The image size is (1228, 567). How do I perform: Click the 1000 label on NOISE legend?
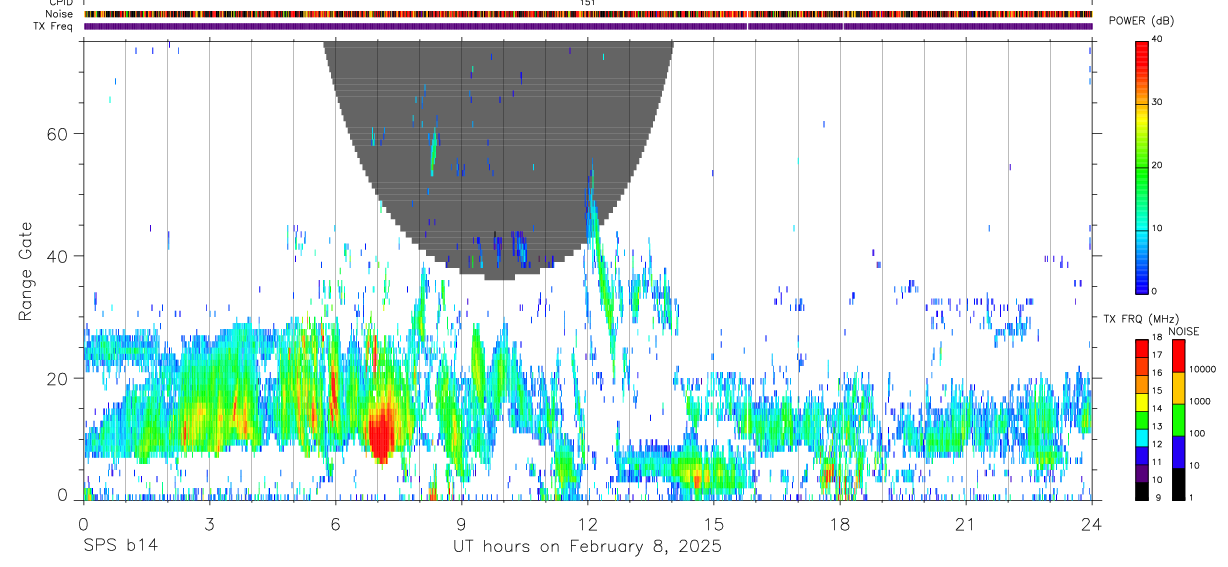[x=1200, y=402]
